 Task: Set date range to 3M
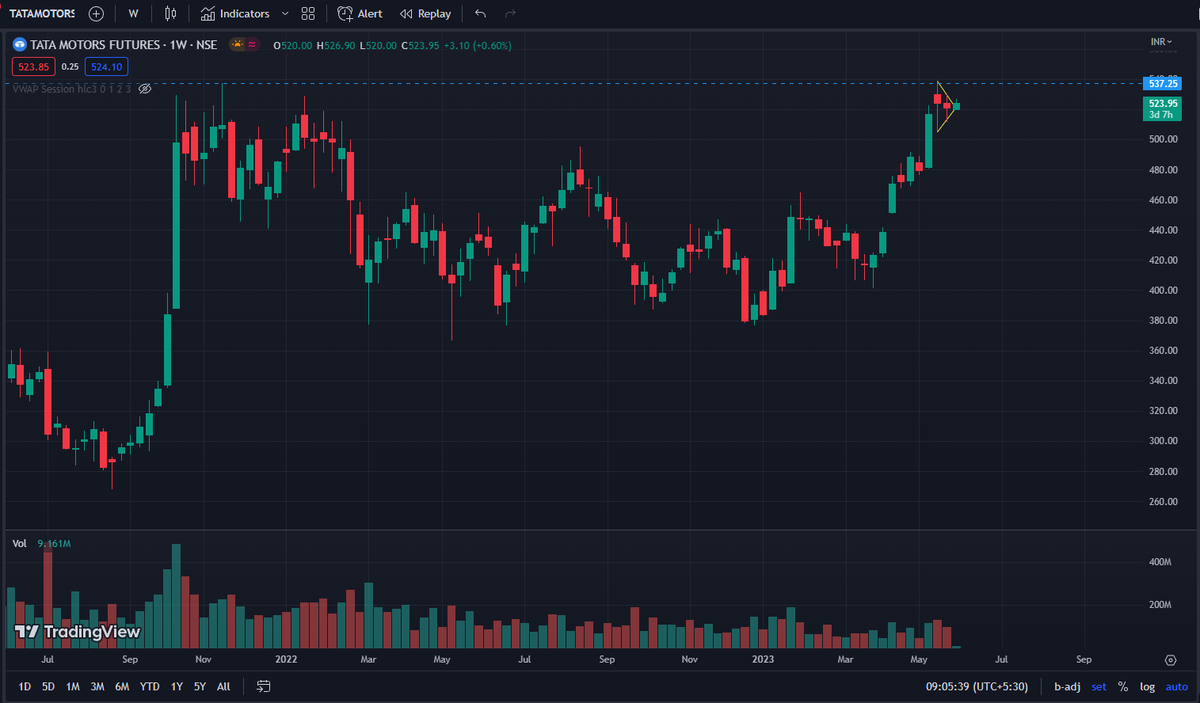(x=97, y=687)
